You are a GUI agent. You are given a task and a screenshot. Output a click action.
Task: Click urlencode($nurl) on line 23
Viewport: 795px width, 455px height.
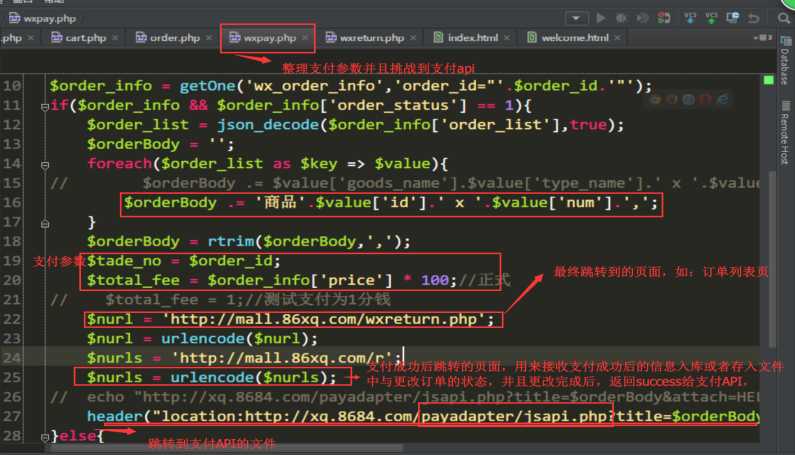point(235,338)
